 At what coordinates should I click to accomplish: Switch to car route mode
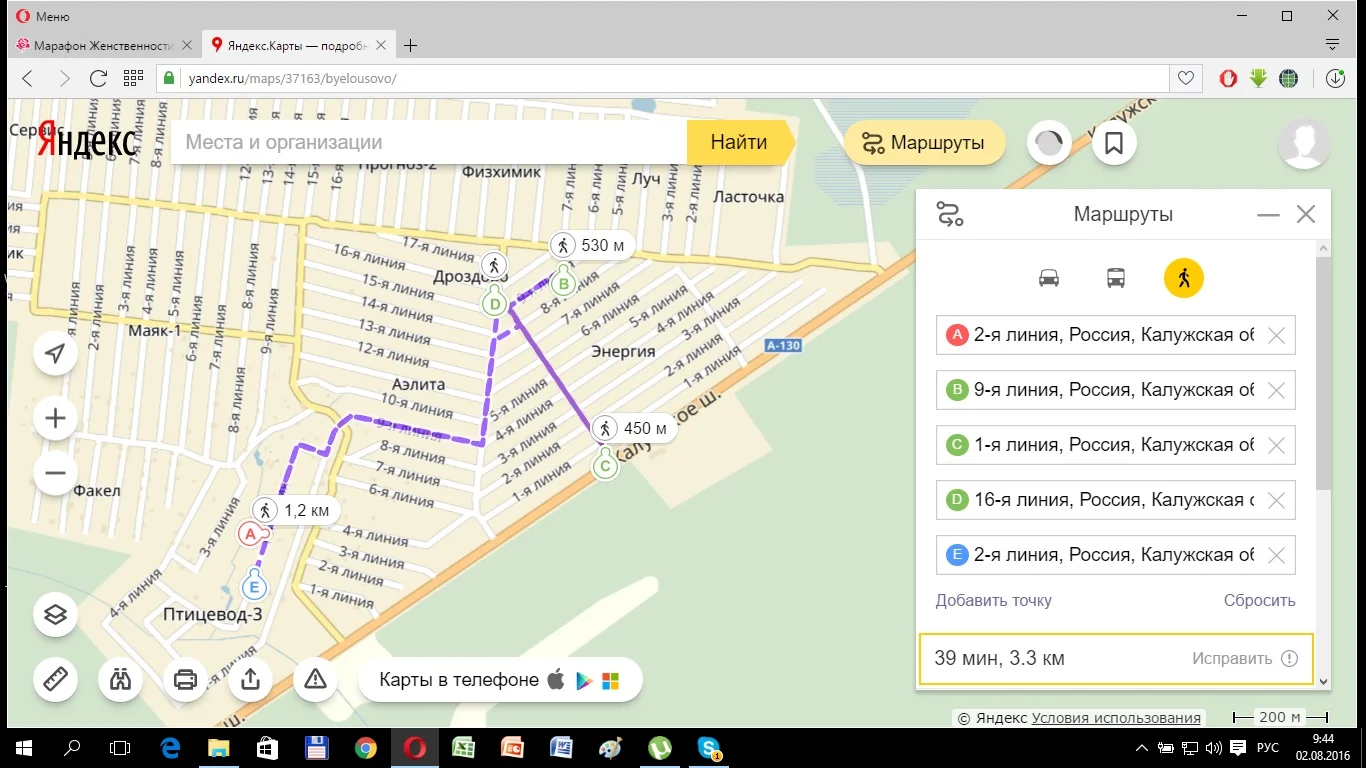coord(1049,278)
